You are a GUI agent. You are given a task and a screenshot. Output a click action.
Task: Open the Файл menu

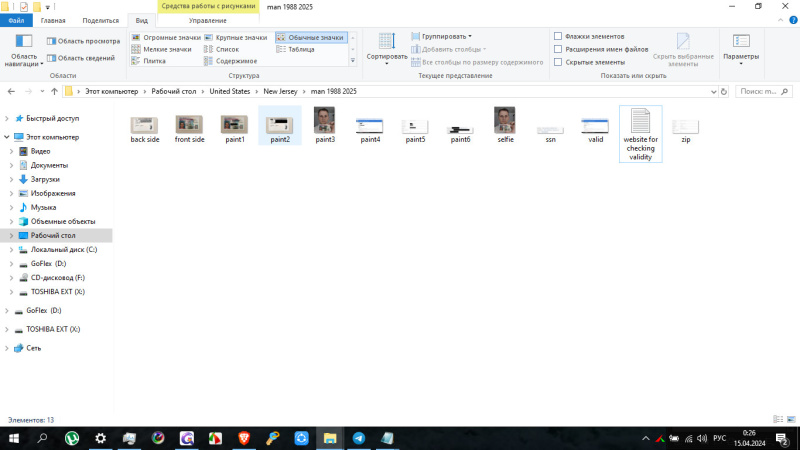click(16, 20)
